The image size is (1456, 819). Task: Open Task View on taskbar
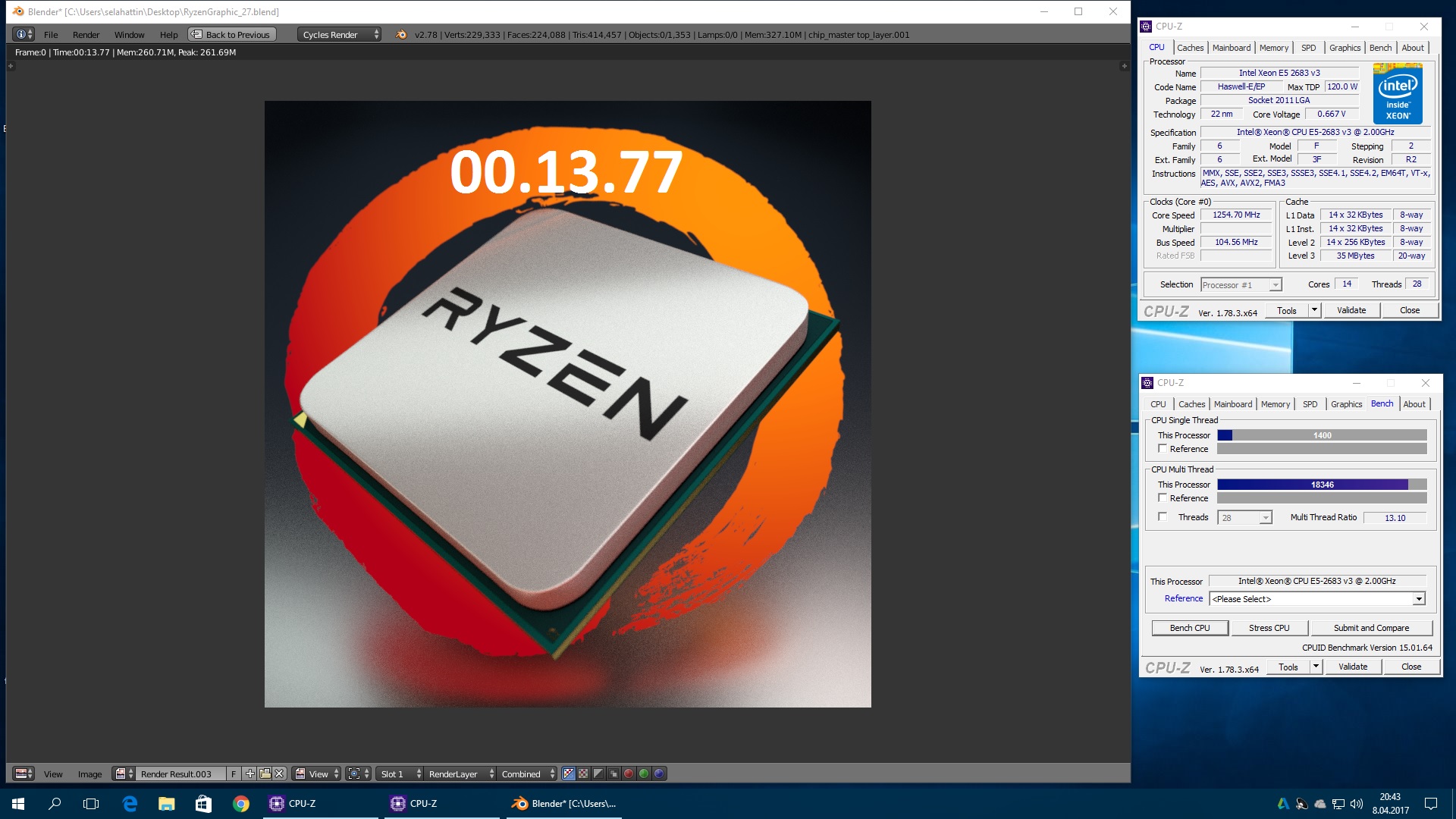coord(91,804)
